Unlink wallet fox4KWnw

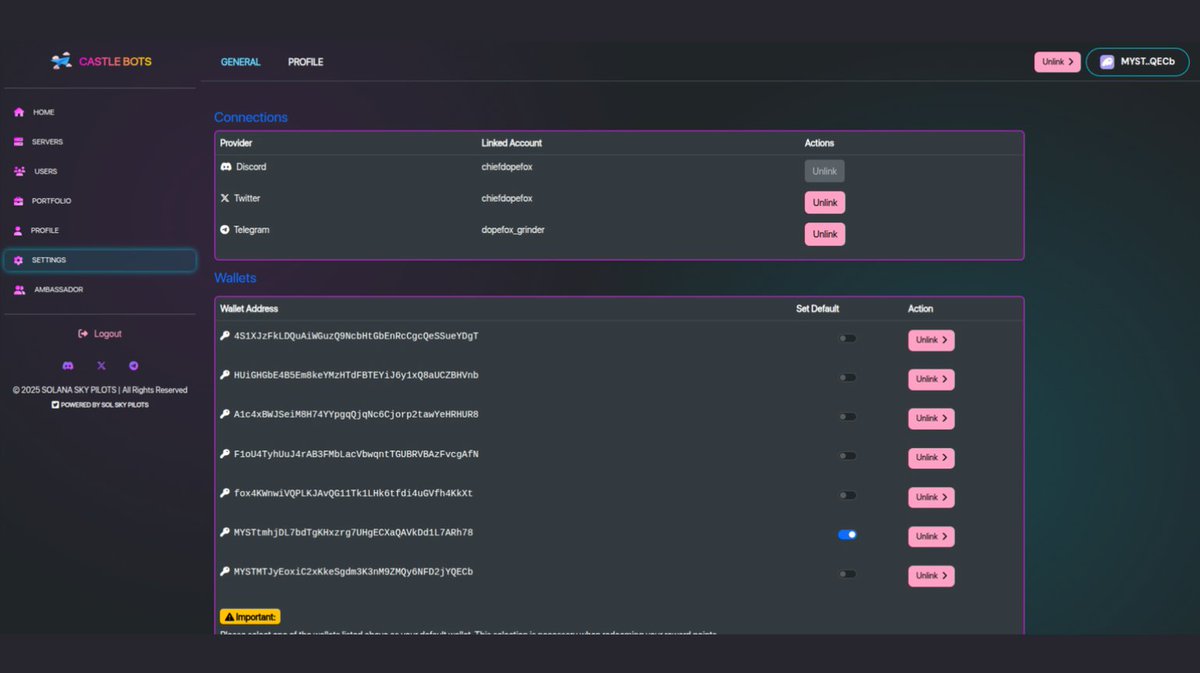[x=931, y=497]
